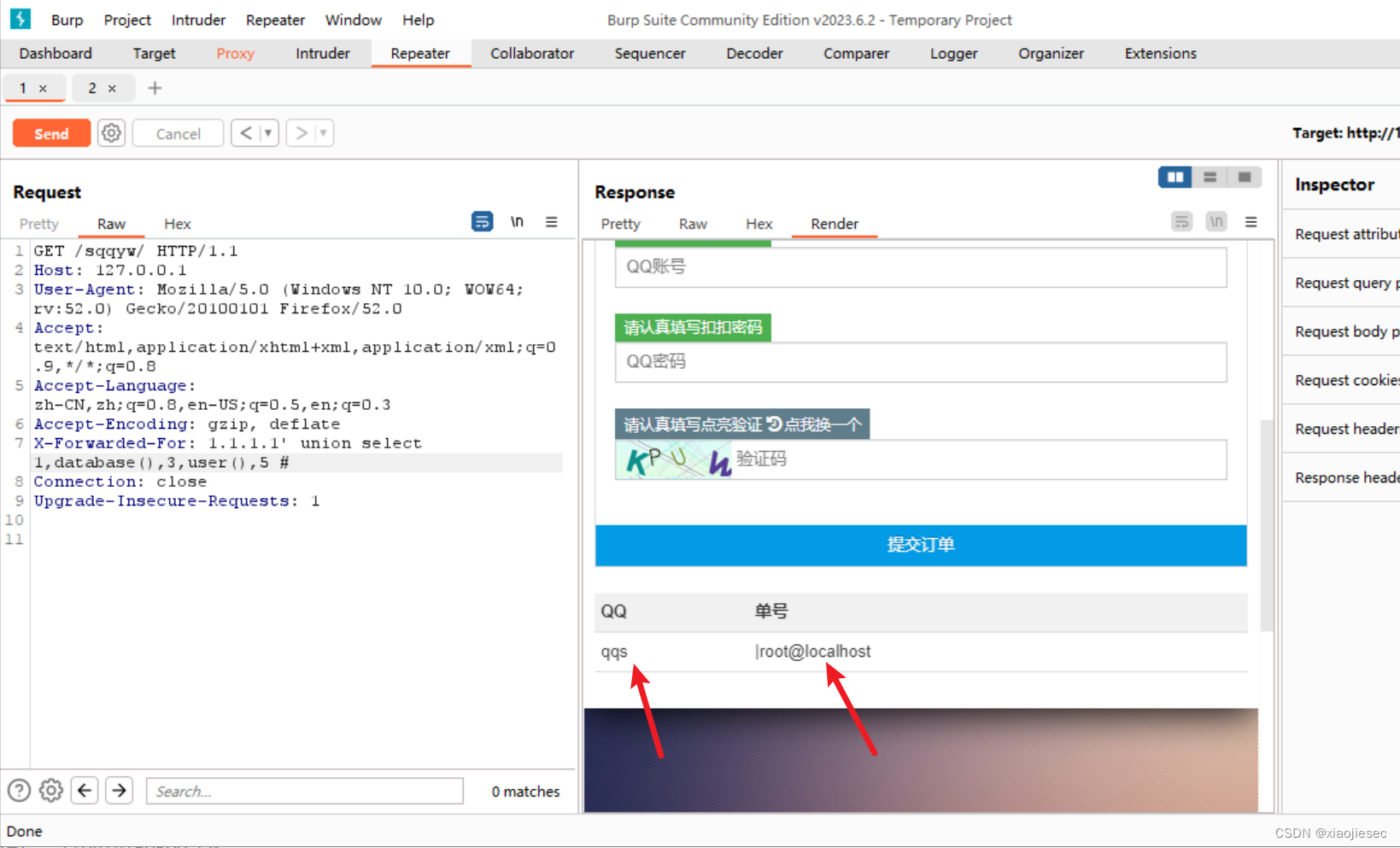Enable the single-pane layout view
The height and width of the screenshot is (848, 1400).
pos(1245,177)
